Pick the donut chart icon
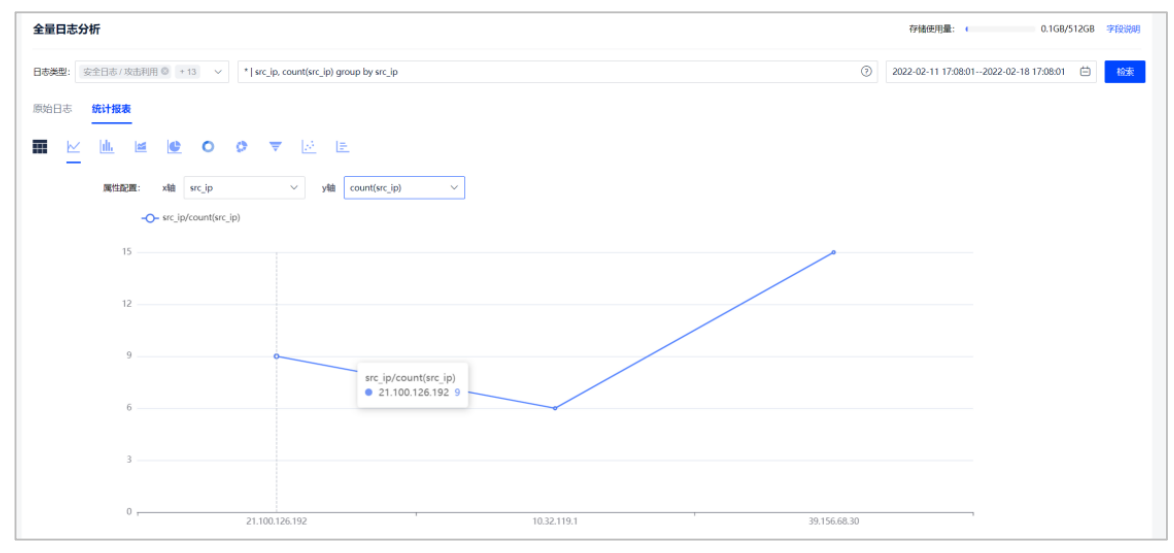Viewport: 1174px width, 553px height. point(208,147)
